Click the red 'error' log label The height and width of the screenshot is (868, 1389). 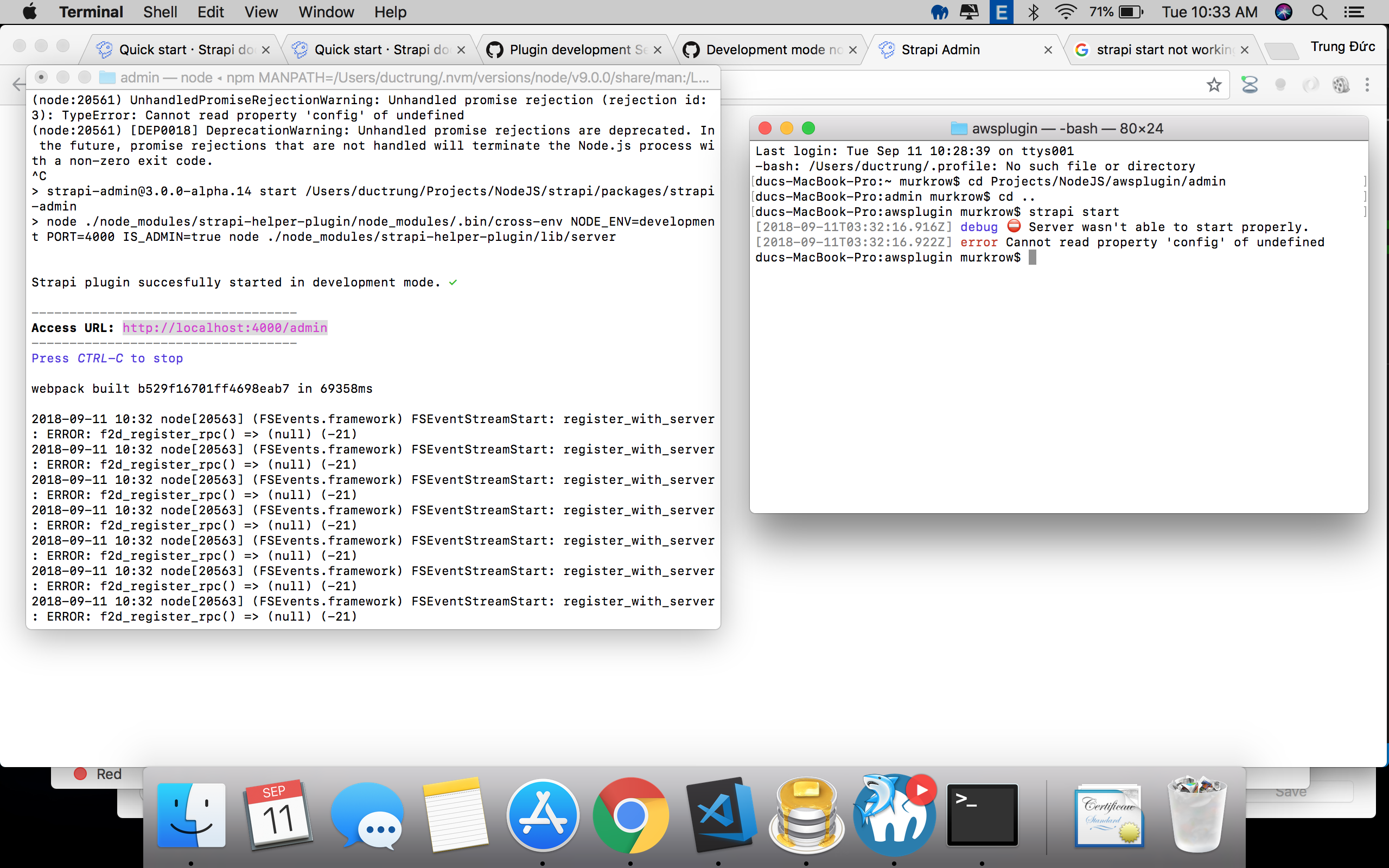pos(978,242)
